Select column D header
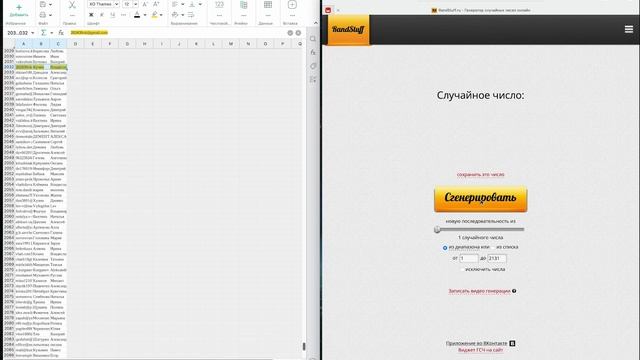Screen dimensions: 640x360 76,44
